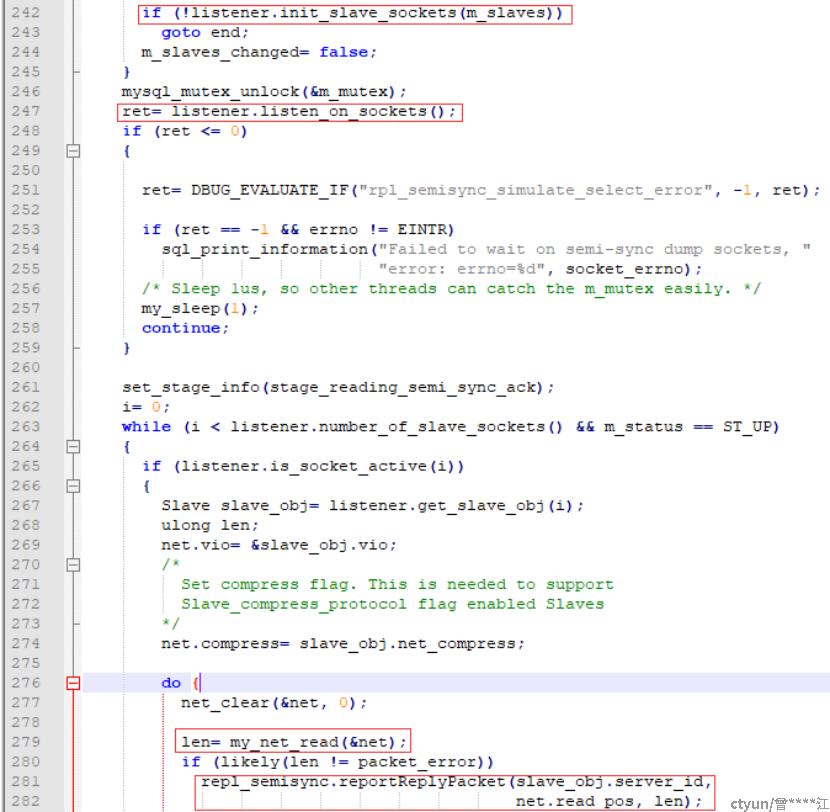Click mysql_mutex_unlock(&m_mutex) statement
Image resolution: width=830 pixels, height=812 pixels.
(x=264, y=92)
